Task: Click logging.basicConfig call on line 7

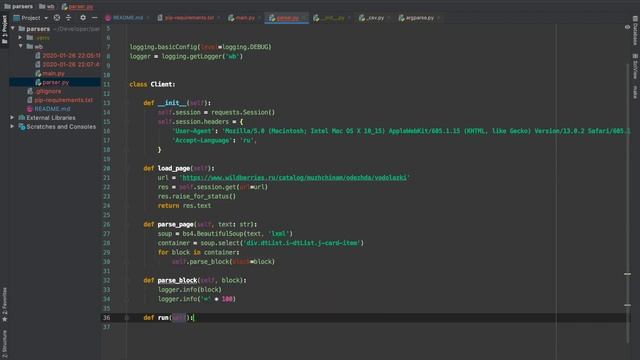Action: [x=200, y=47]
